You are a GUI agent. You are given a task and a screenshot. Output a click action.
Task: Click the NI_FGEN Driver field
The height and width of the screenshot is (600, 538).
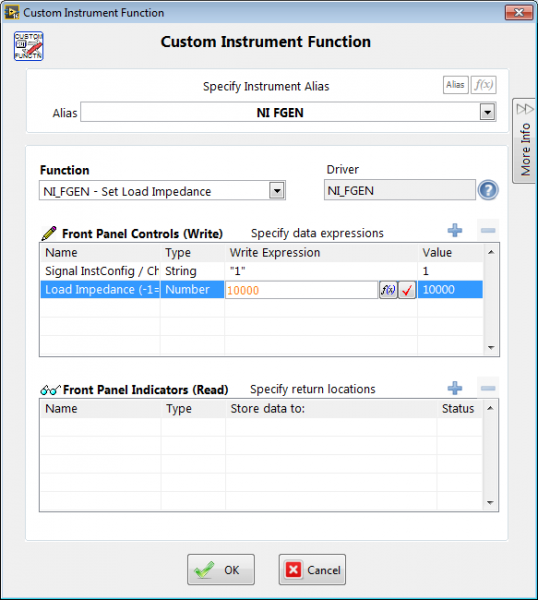tap(399, 190)
